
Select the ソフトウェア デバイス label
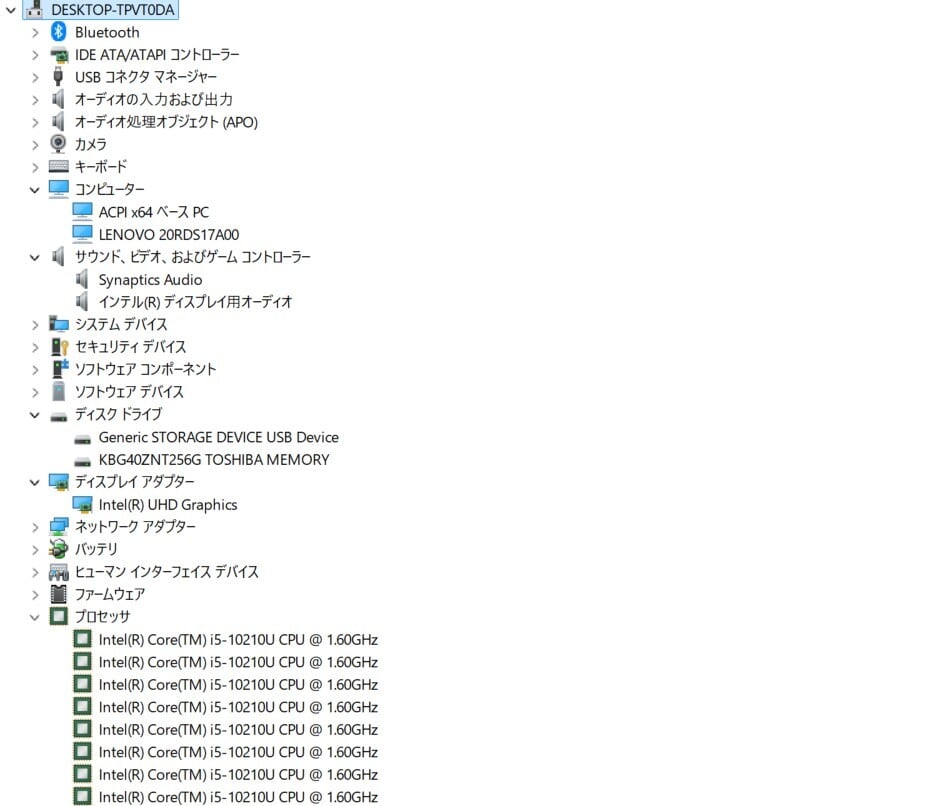pyautogui.click(x=129, y=392)
